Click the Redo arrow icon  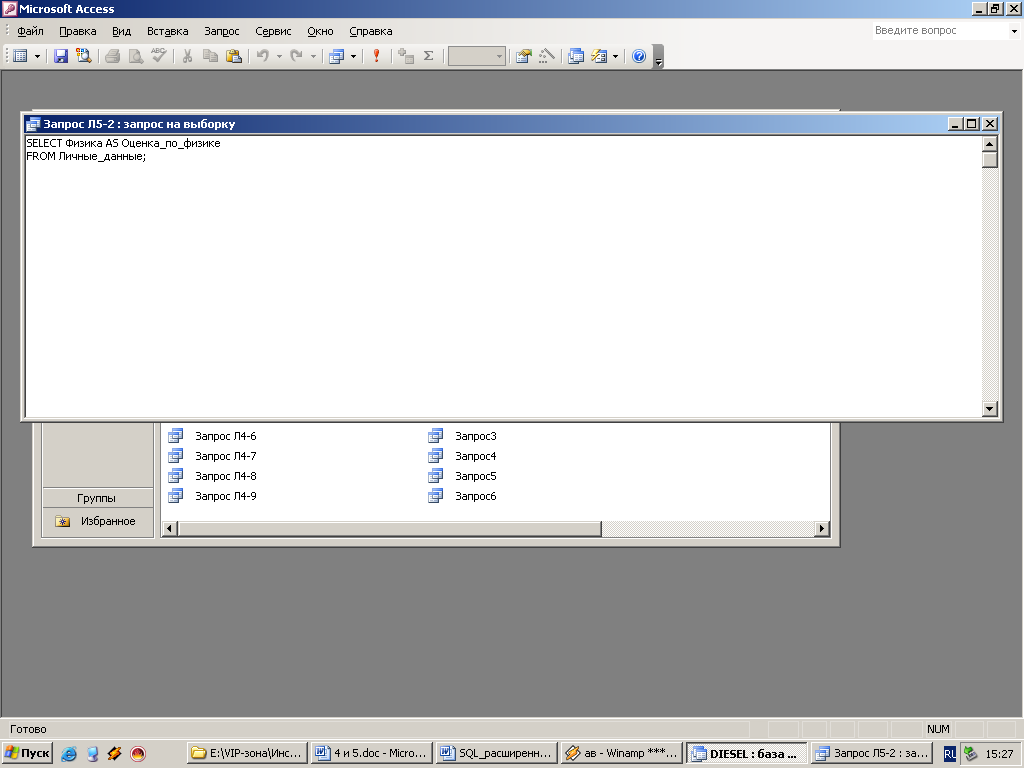coord(296,56)
